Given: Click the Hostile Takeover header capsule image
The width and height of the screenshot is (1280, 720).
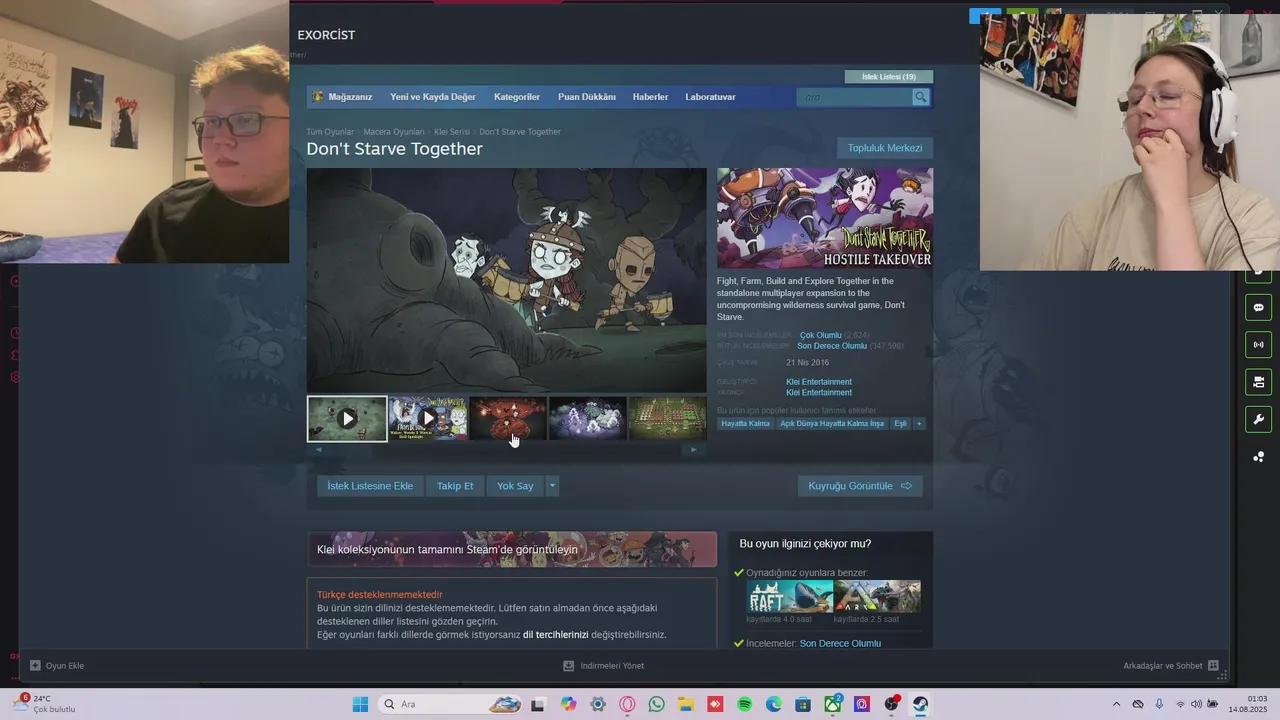Looking at the screenshot, I should tap(825, 218).
